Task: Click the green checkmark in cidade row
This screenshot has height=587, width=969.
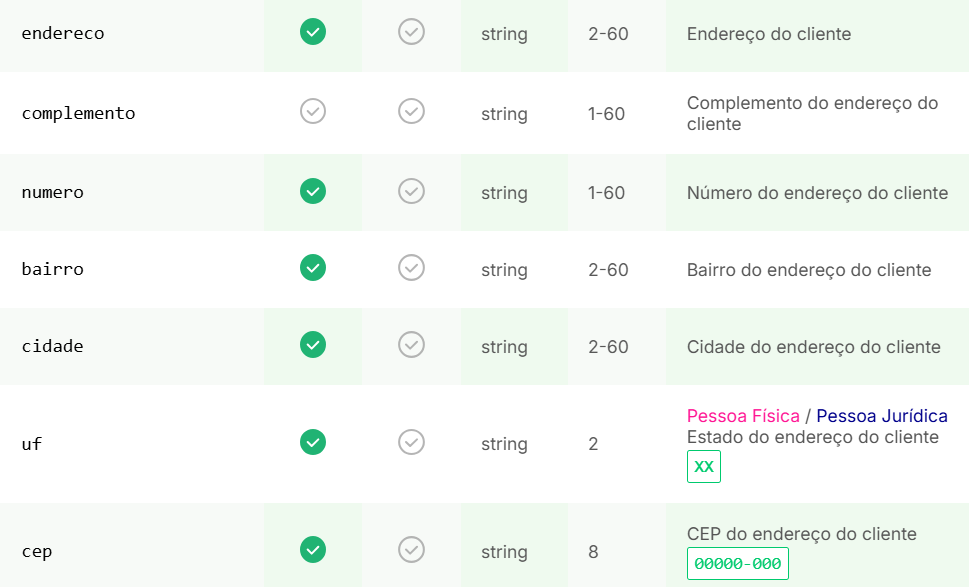Action: pyautogui.click(x=313, y=345)
